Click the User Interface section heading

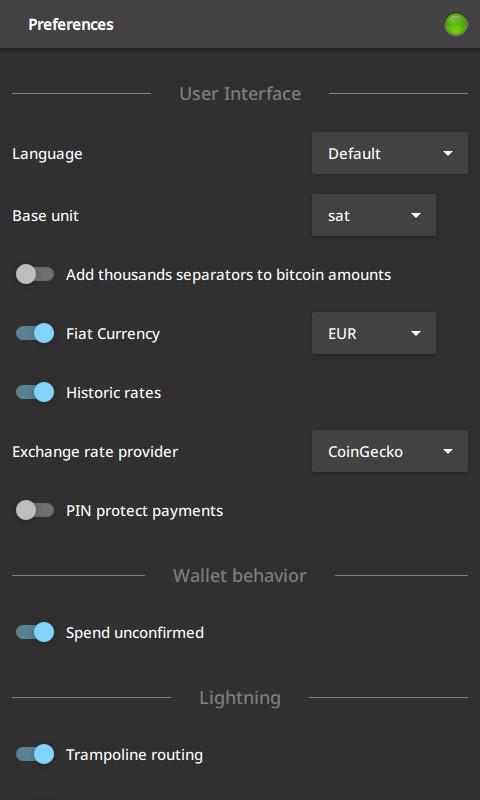(240, 94)
